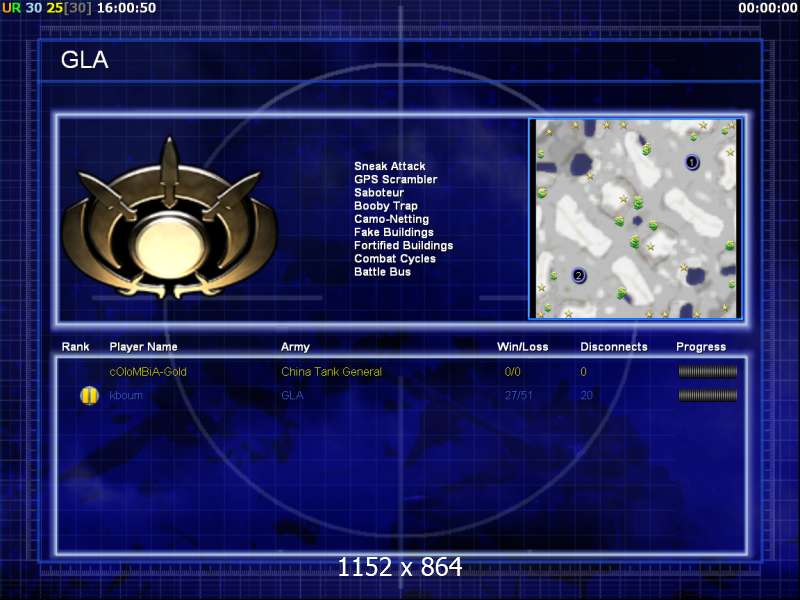
Task: Select the Sneak Attack ability text
Action: pos(390,166)
